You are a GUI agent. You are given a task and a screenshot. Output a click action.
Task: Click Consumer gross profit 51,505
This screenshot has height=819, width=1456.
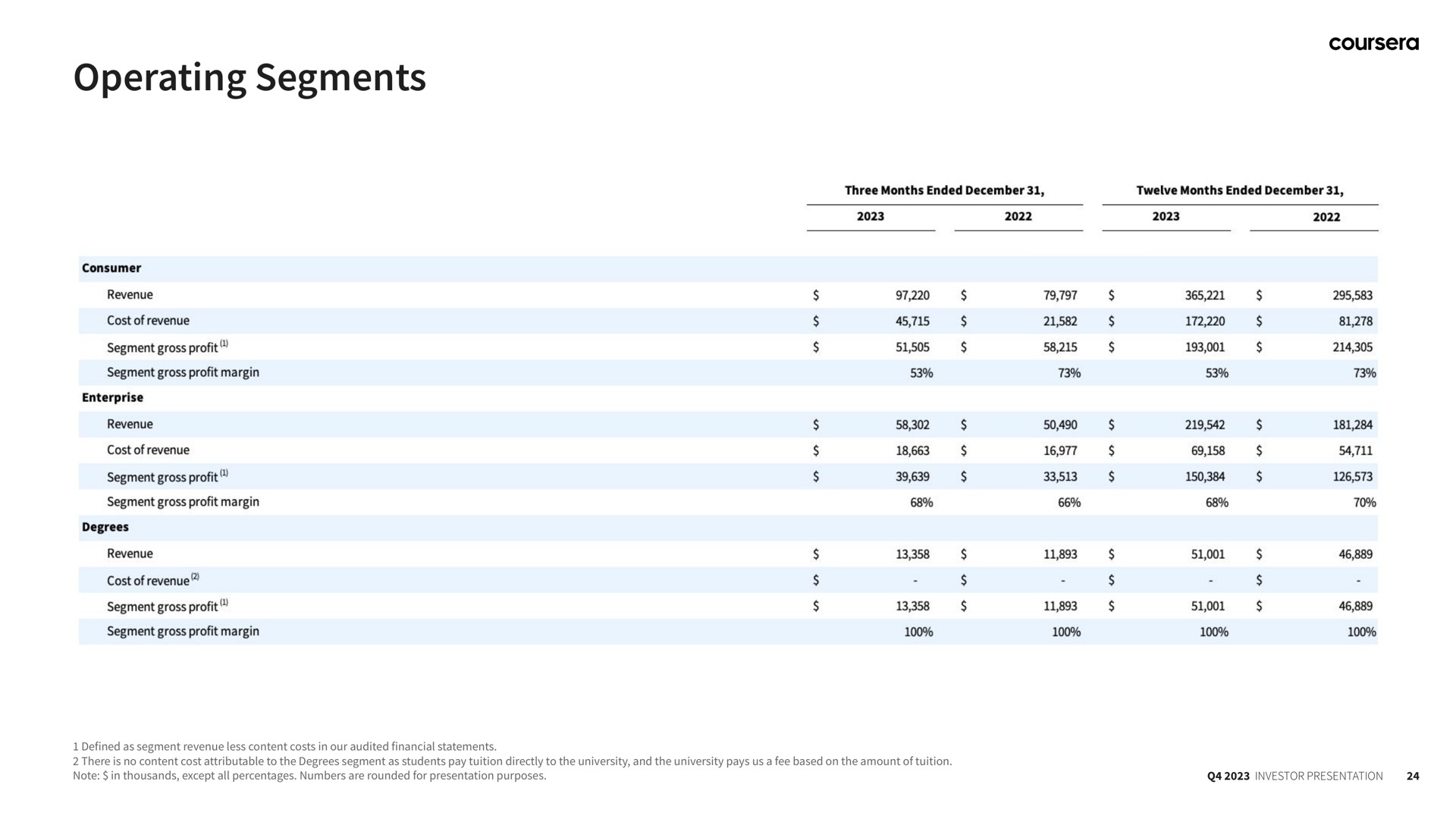(x=912, y=347)
